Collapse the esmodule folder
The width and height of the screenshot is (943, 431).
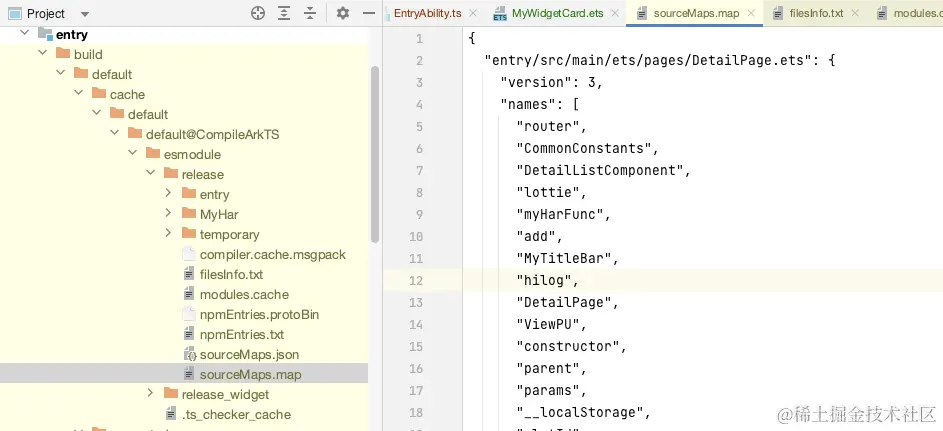132,154
